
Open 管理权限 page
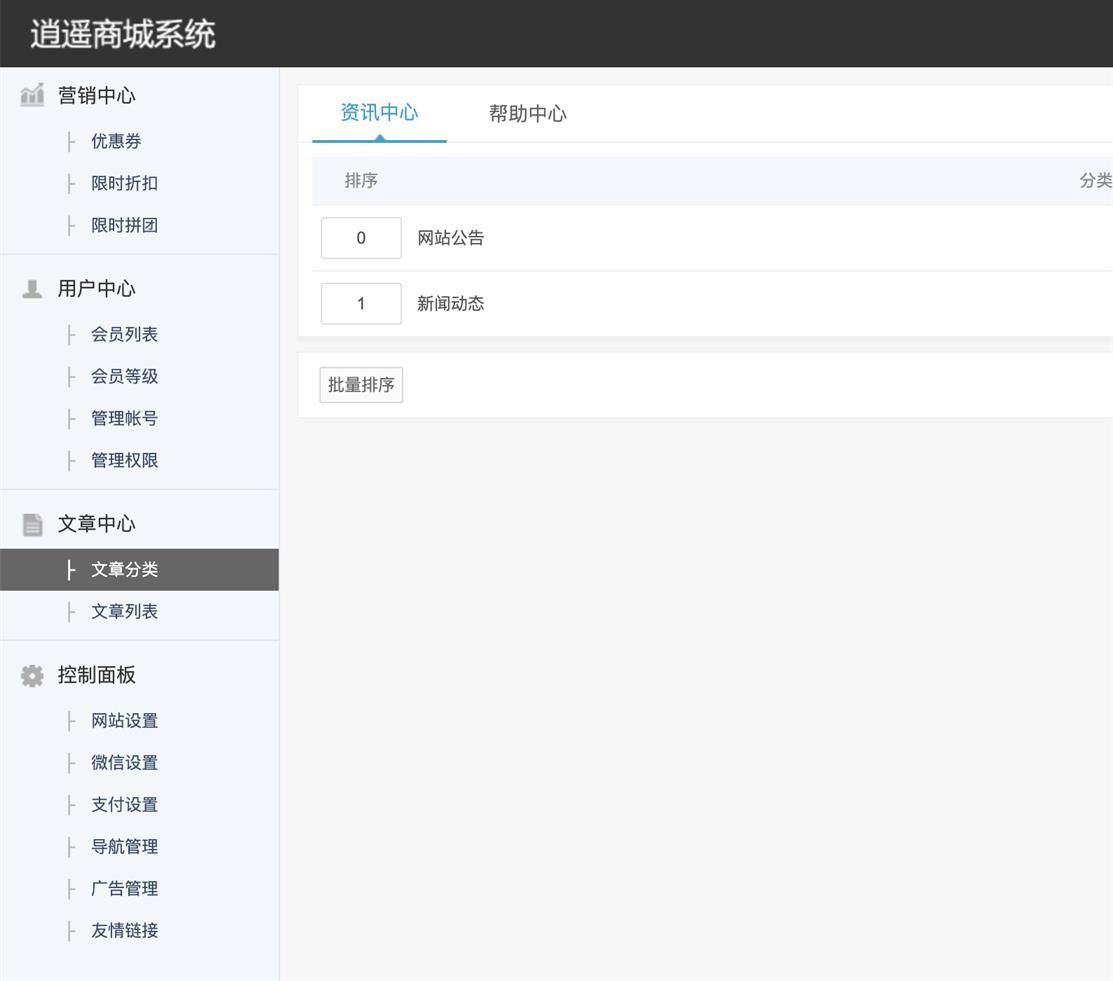coord(124,460)
